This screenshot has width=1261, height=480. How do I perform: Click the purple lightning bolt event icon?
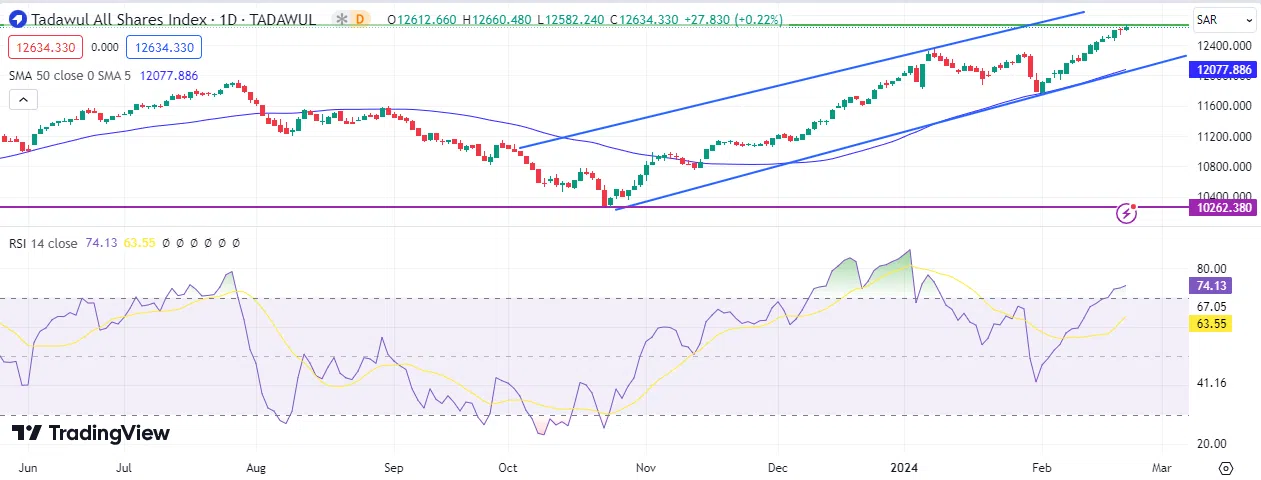tap(1127, 212)
